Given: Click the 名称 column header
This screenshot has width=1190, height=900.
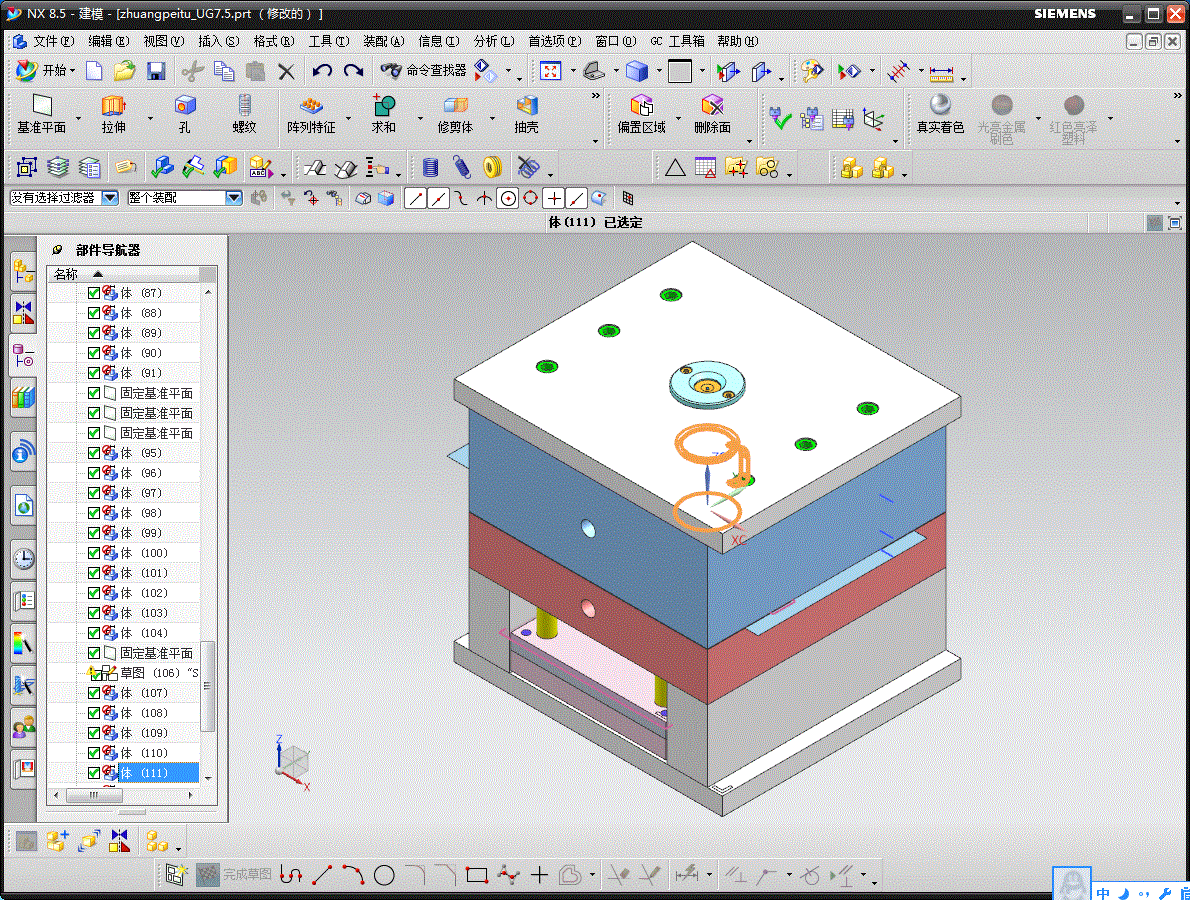Looking at the screenshot, I should 66,274.
